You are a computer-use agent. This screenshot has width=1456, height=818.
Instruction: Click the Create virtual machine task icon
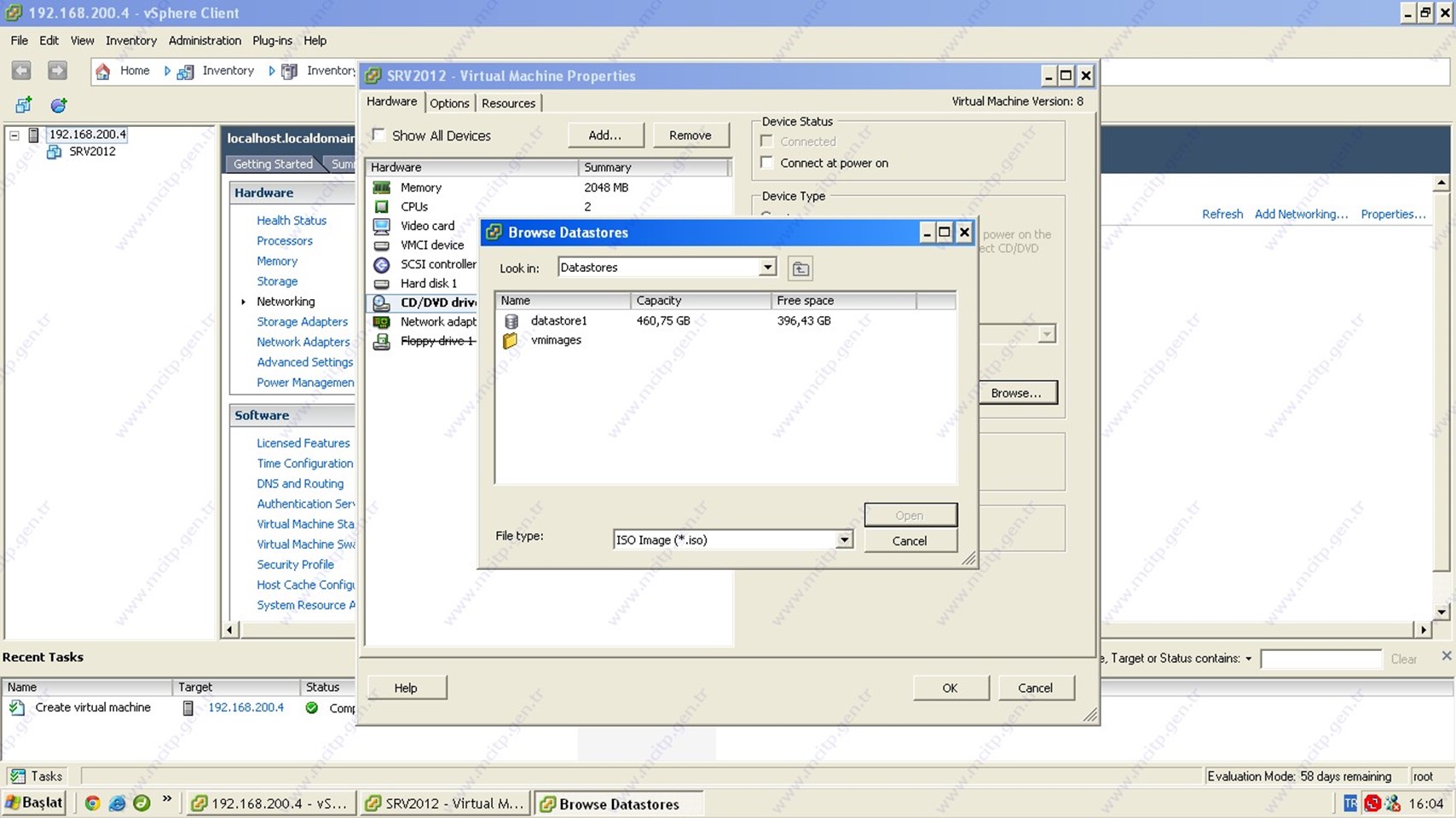(17, 707)
